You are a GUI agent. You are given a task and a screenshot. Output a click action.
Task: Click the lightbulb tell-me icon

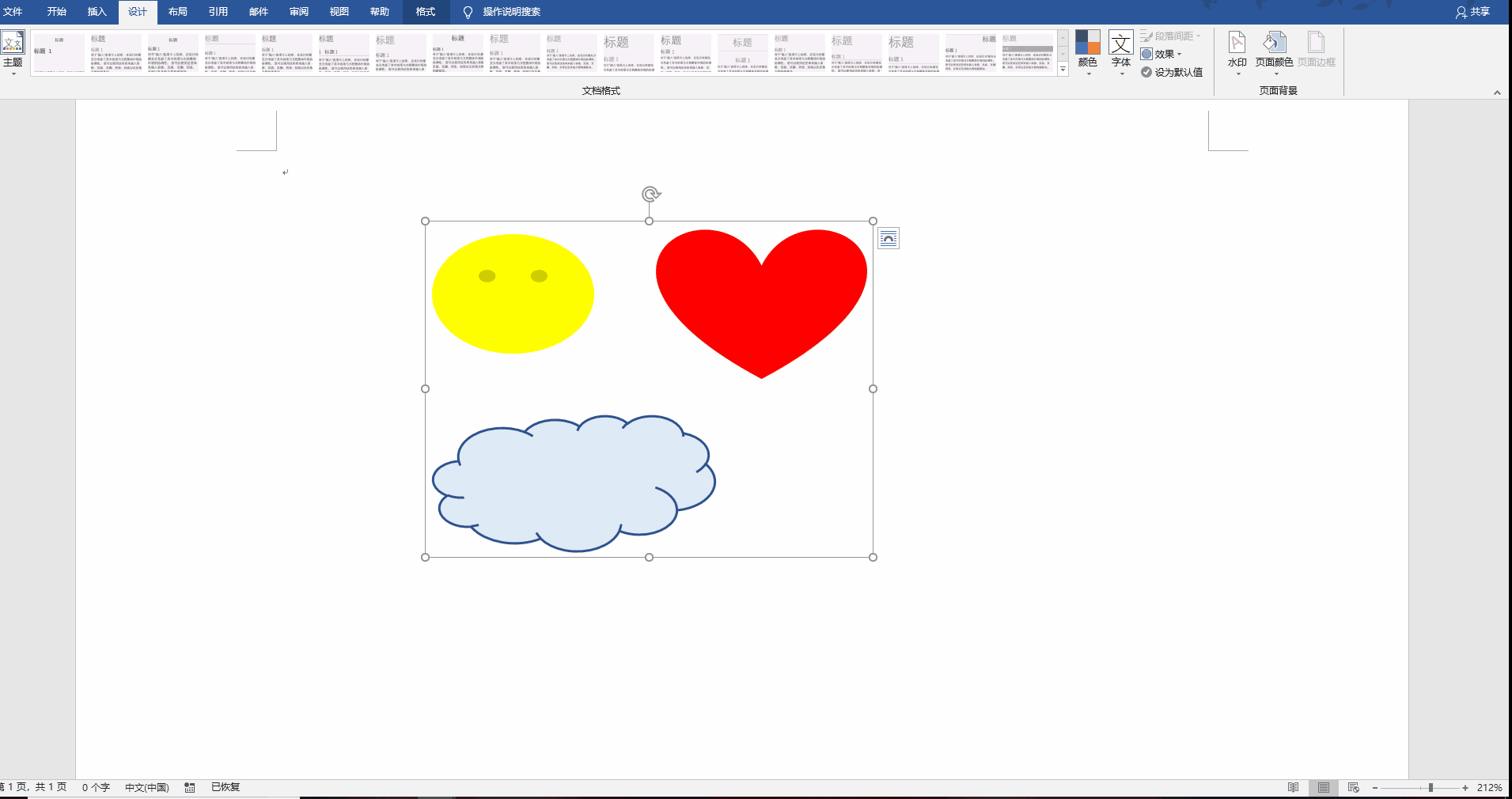point(468,12)
